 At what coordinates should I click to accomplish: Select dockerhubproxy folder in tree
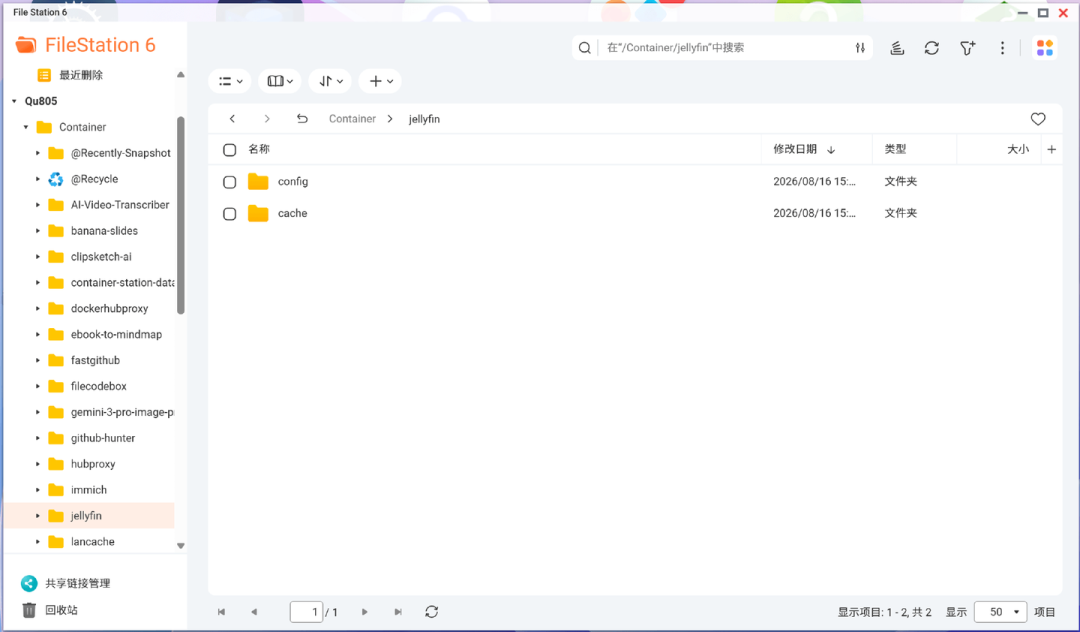[x=109, y=308]
